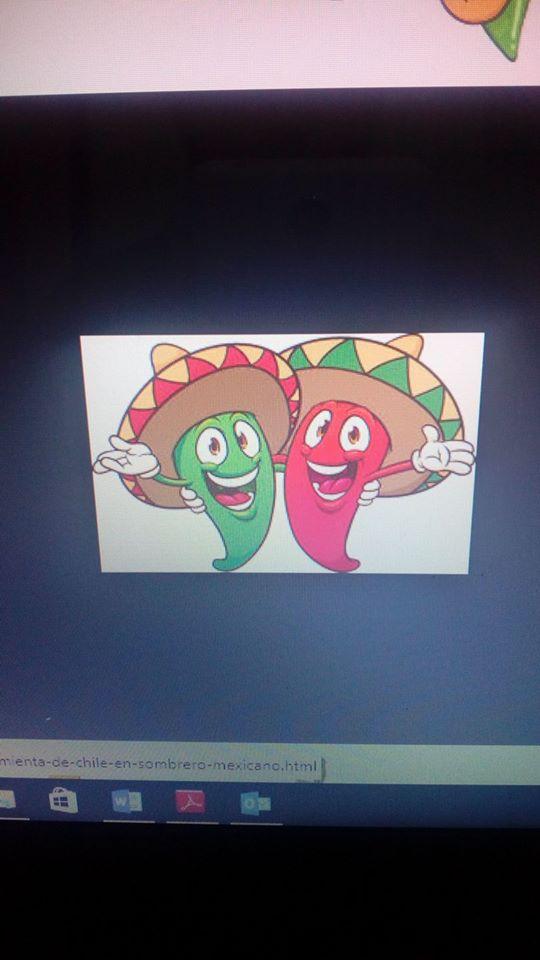The image size is (540, 960).
Task: Open the Microsoft Store taskbar icon
Action: pyautogui.click(x=64, y=801)
